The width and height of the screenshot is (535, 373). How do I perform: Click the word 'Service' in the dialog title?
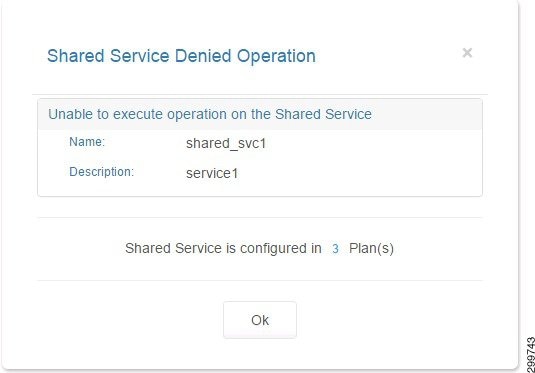(140, 56)
